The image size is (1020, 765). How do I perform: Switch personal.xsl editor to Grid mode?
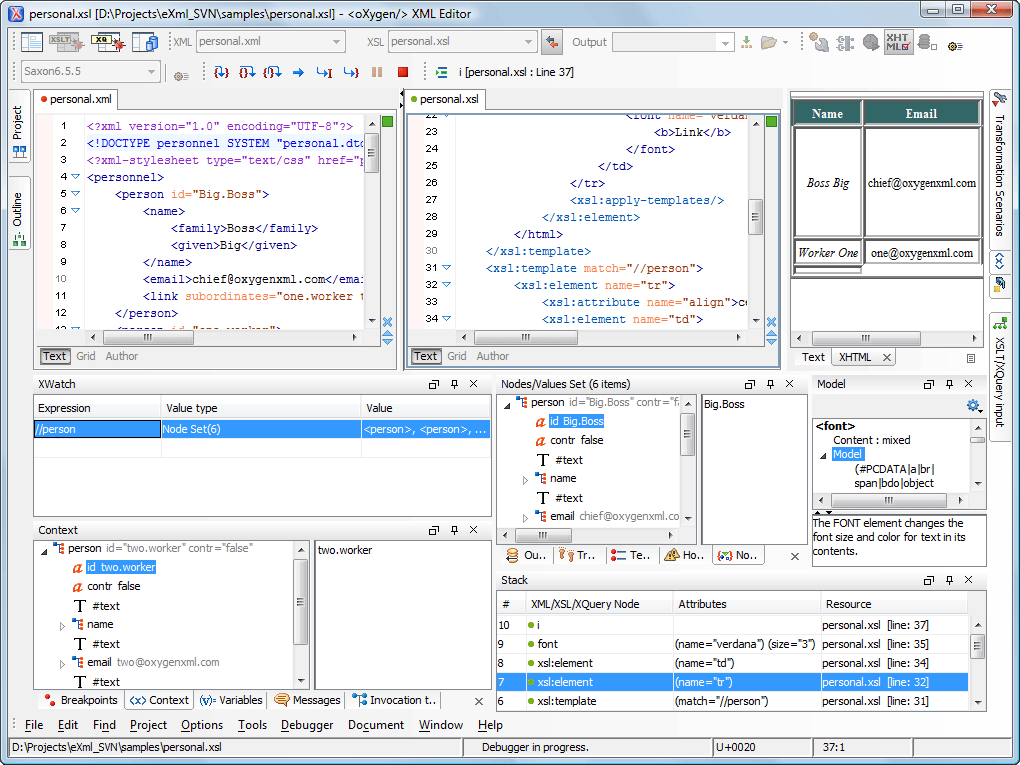pyautogui.click(x=456, y=356)
